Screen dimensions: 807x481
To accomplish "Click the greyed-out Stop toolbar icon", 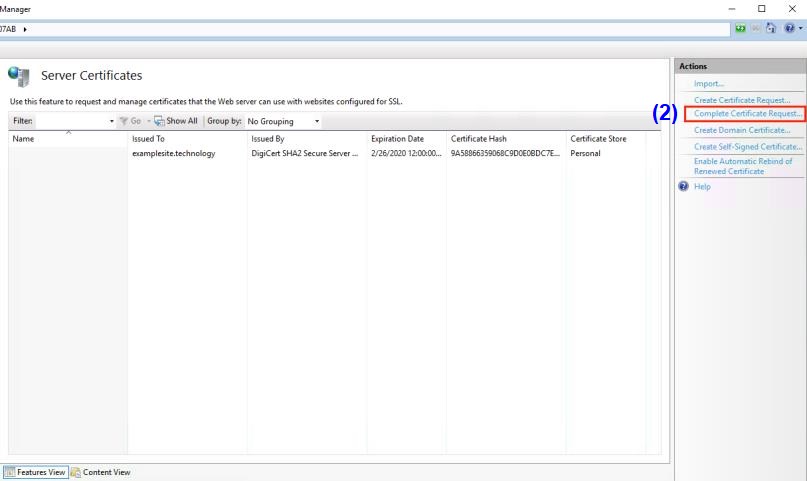I will click(756, 28).
